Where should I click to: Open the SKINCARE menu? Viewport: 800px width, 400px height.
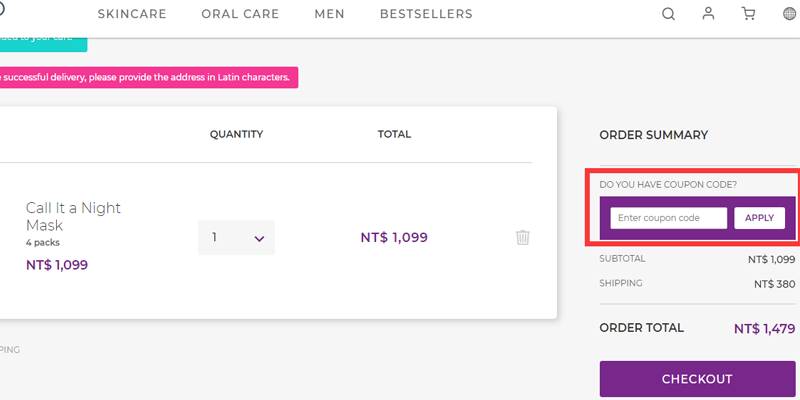click(x=132, y=14)
